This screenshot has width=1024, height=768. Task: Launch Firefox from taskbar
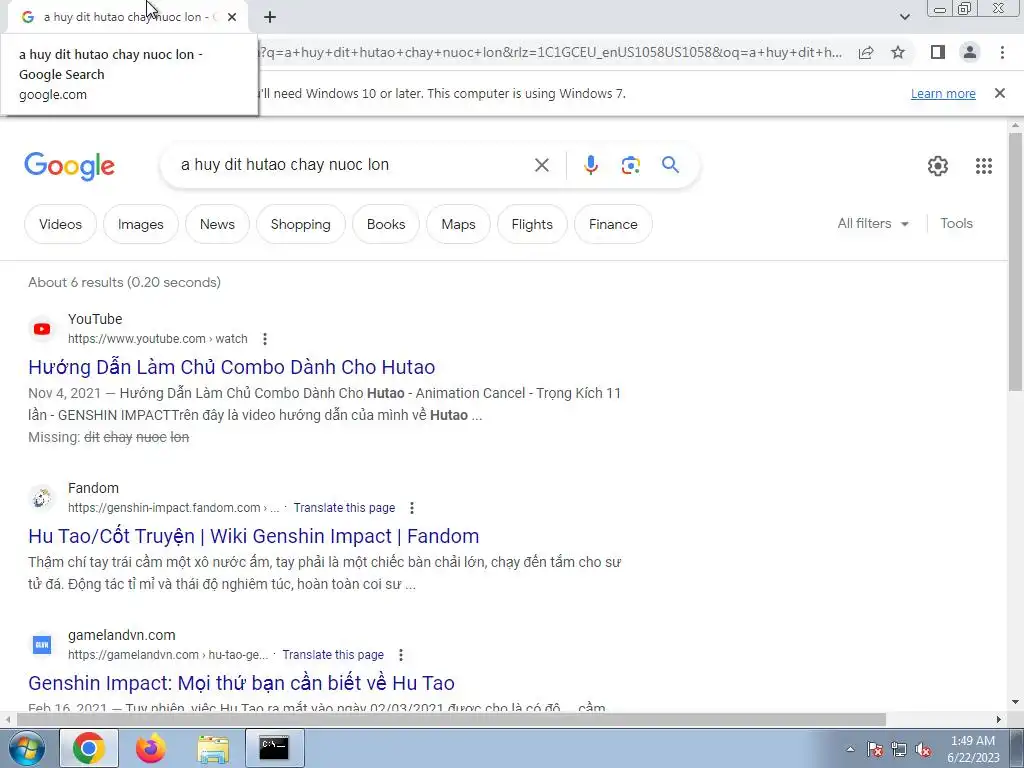151,748
